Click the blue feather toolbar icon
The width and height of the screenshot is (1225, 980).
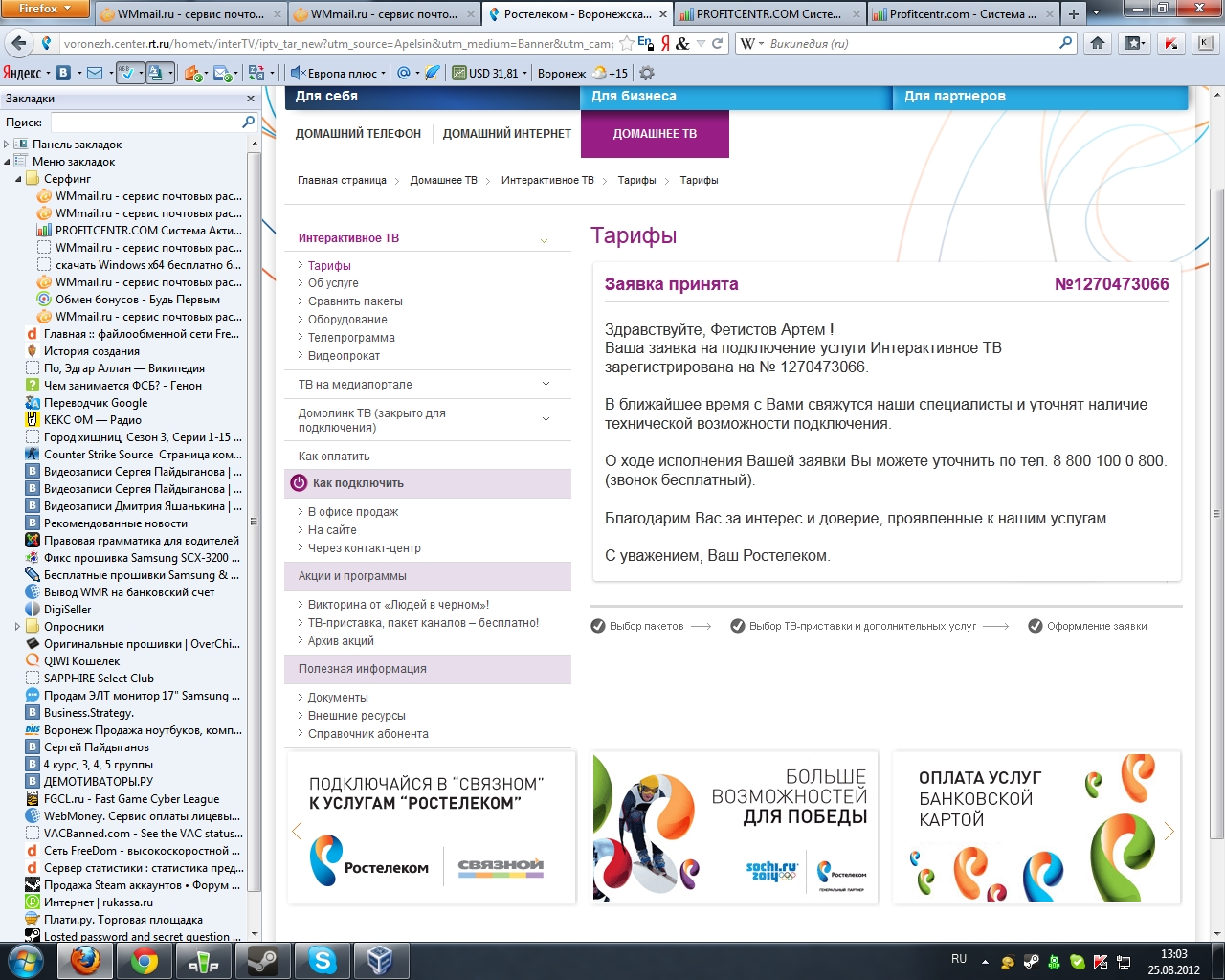[434, 73]
